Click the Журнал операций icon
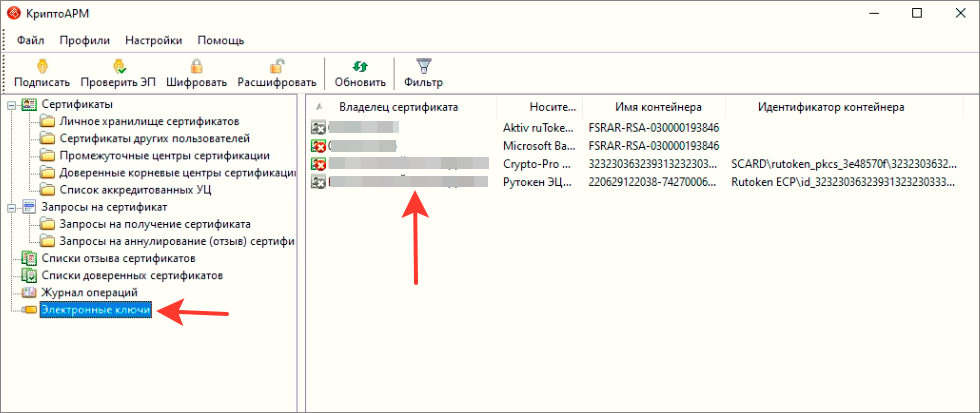 [29, 292]
